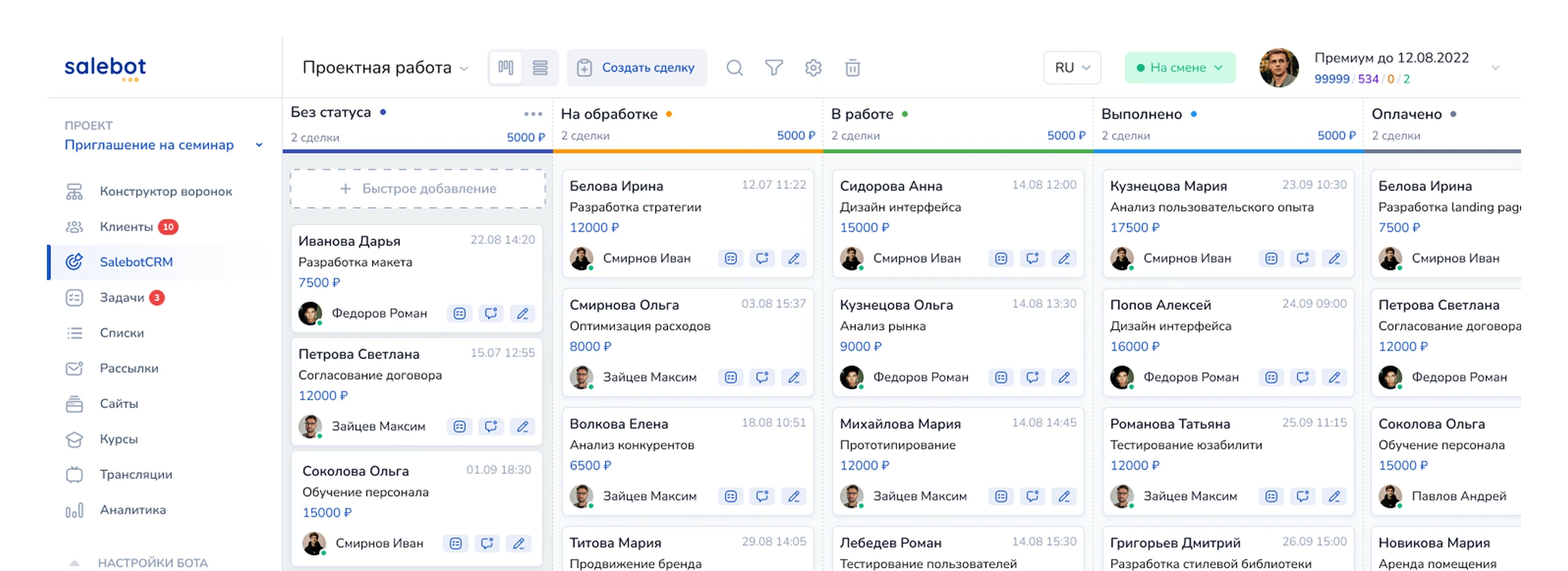This screenshot has width=1568, height=571.
Task: Open task icon on Белова Ирина 12.07 card
Action: [x=731, y=259]
